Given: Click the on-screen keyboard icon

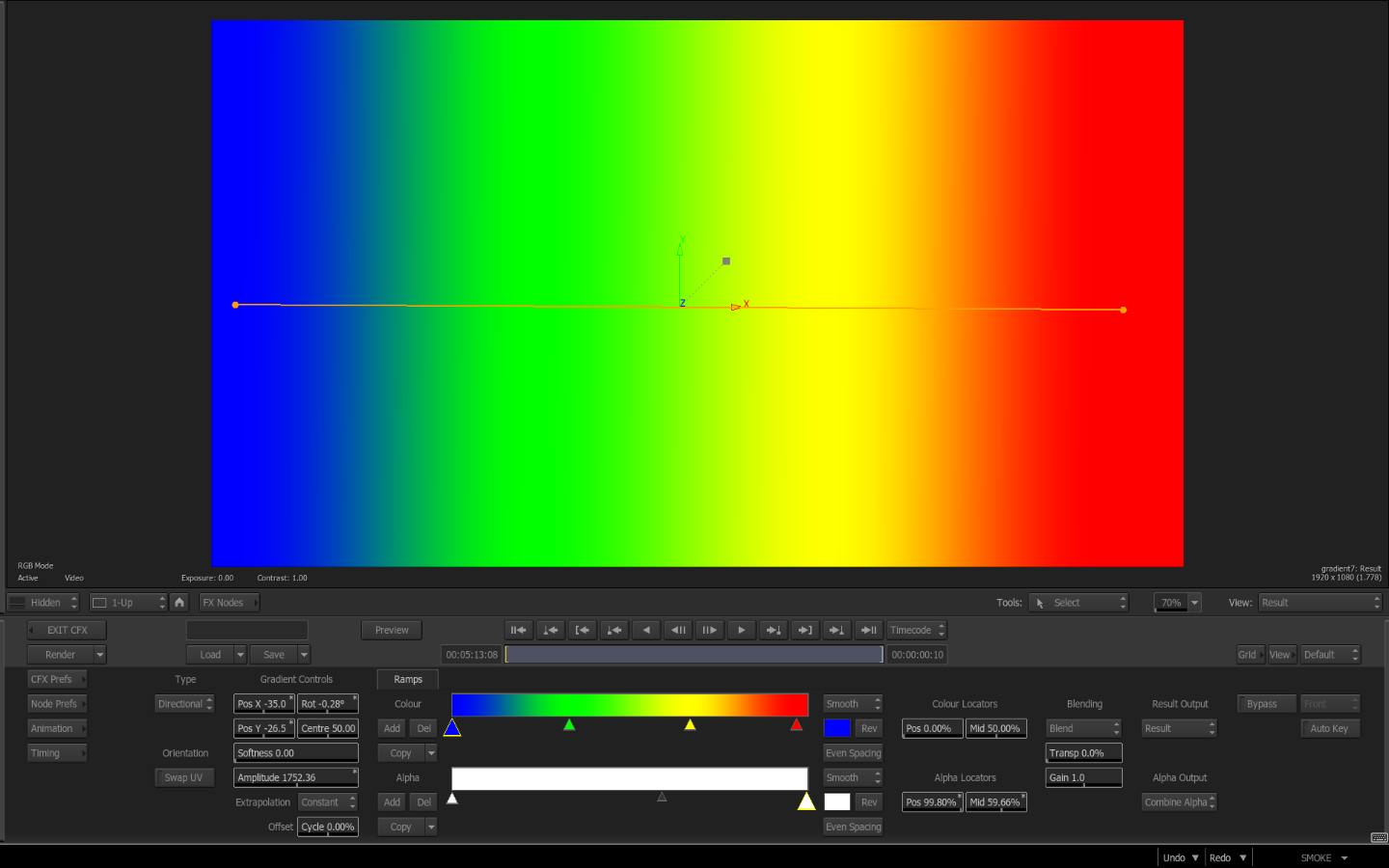Looking at the screenshot, I should (x=1378, y=837).
